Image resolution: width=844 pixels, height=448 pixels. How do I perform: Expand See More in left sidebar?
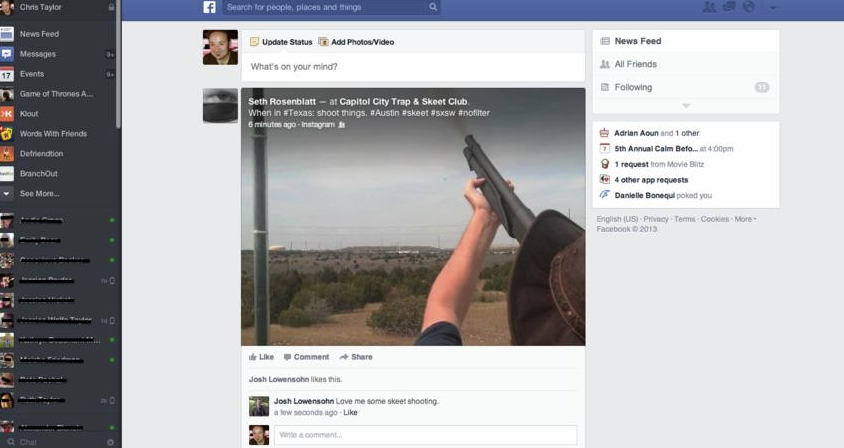click(x=39, y=193)
